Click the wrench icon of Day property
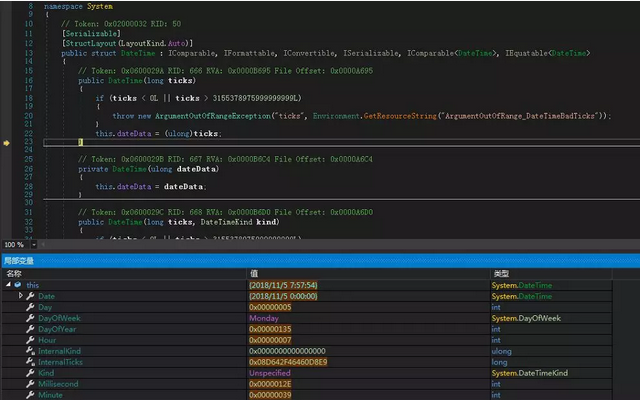 (x=30, y=307)
